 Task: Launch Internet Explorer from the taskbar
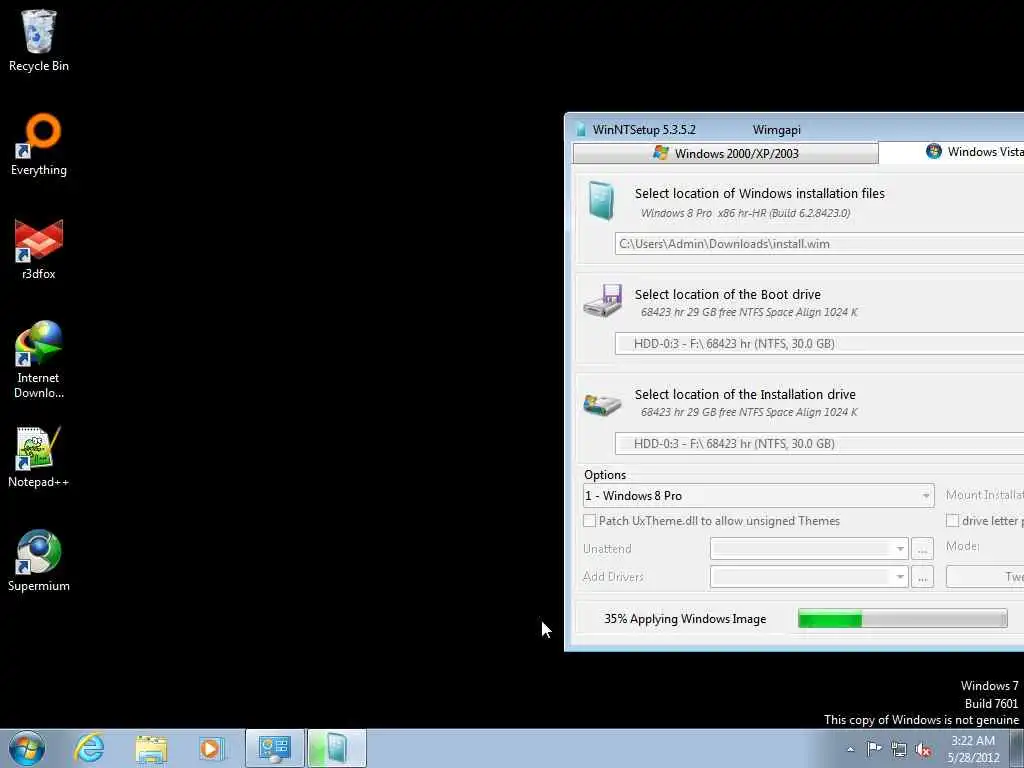[89, 748]
